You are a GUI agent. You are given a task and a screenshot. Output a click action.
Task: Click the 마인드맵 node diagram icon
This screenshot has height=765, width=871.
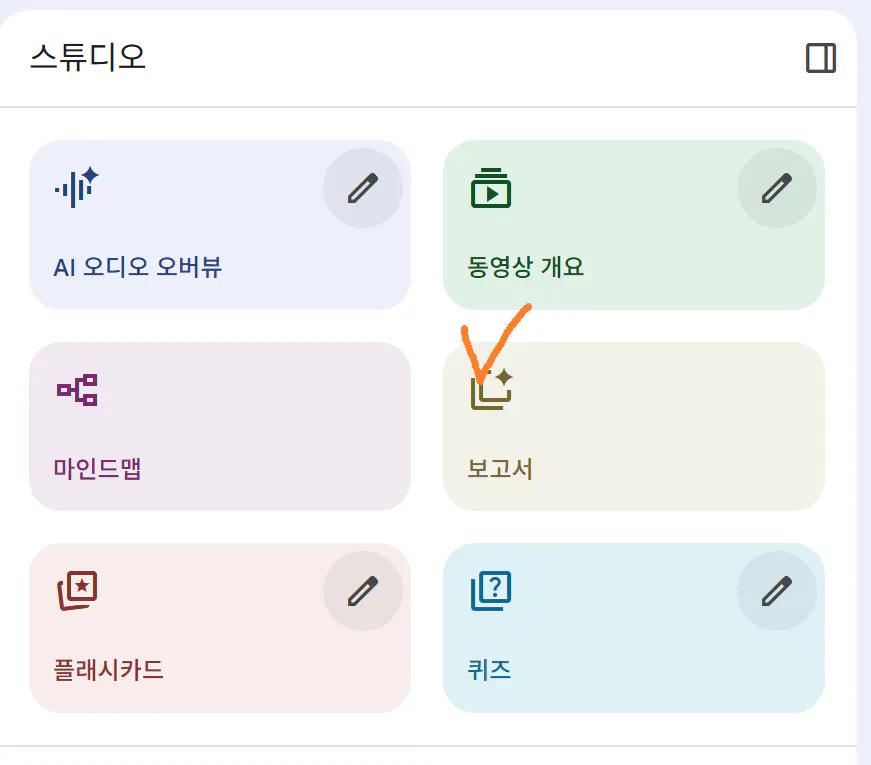[x=79, y=389]
